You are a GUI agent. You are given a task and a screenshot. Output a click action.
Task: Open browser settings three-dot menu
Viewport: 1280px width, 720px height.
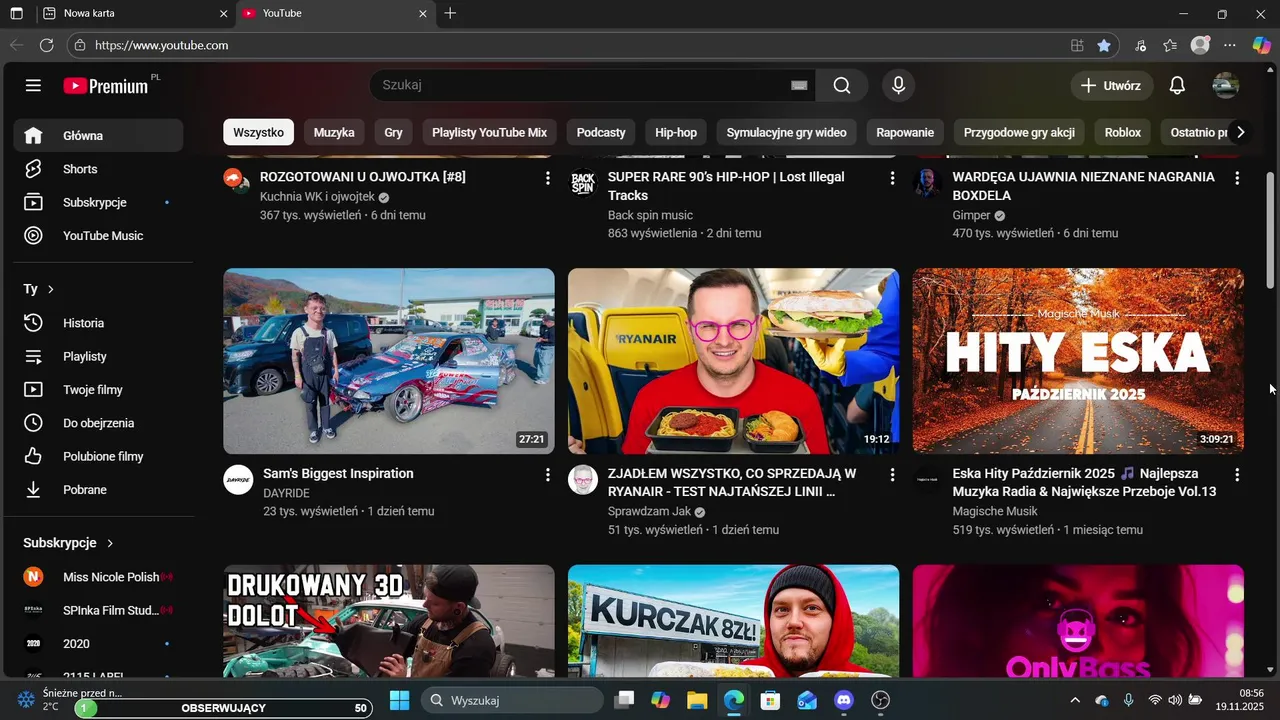pyautogui.click(x=1230, y=45)
